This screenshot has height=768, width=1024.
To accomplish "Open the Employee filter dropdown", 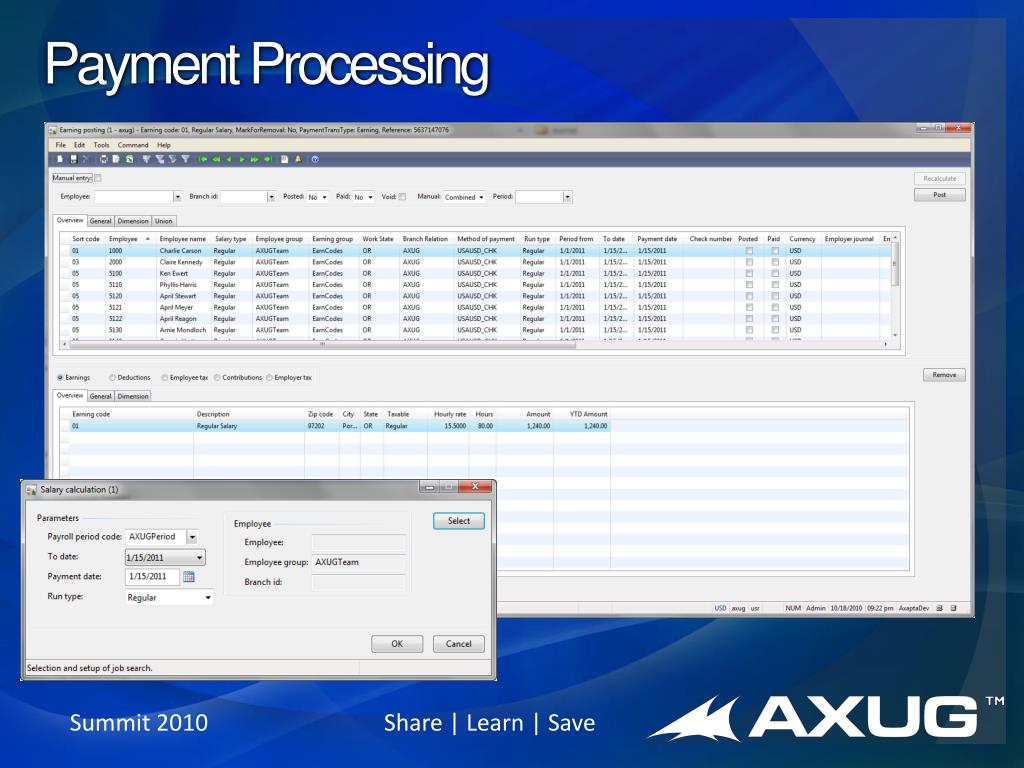I will point(177,197).
